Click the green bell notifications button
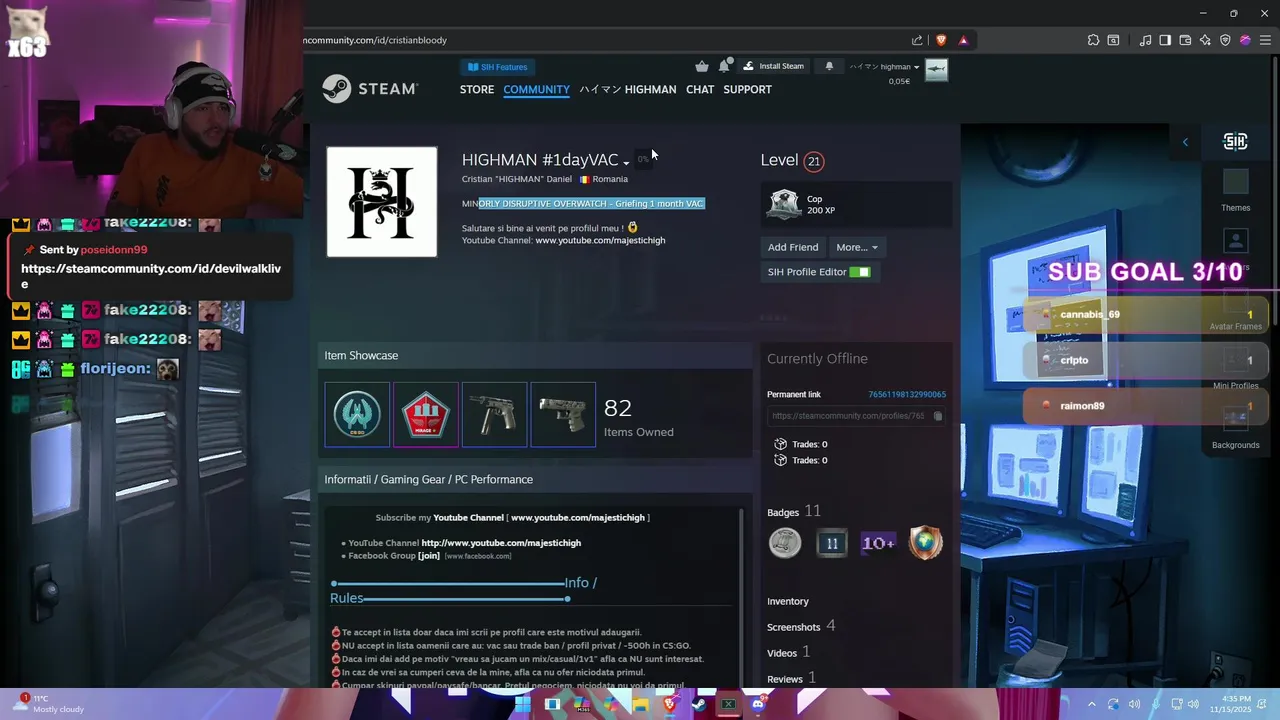This screenshot has height=720, width=1280. click(829, 66)
